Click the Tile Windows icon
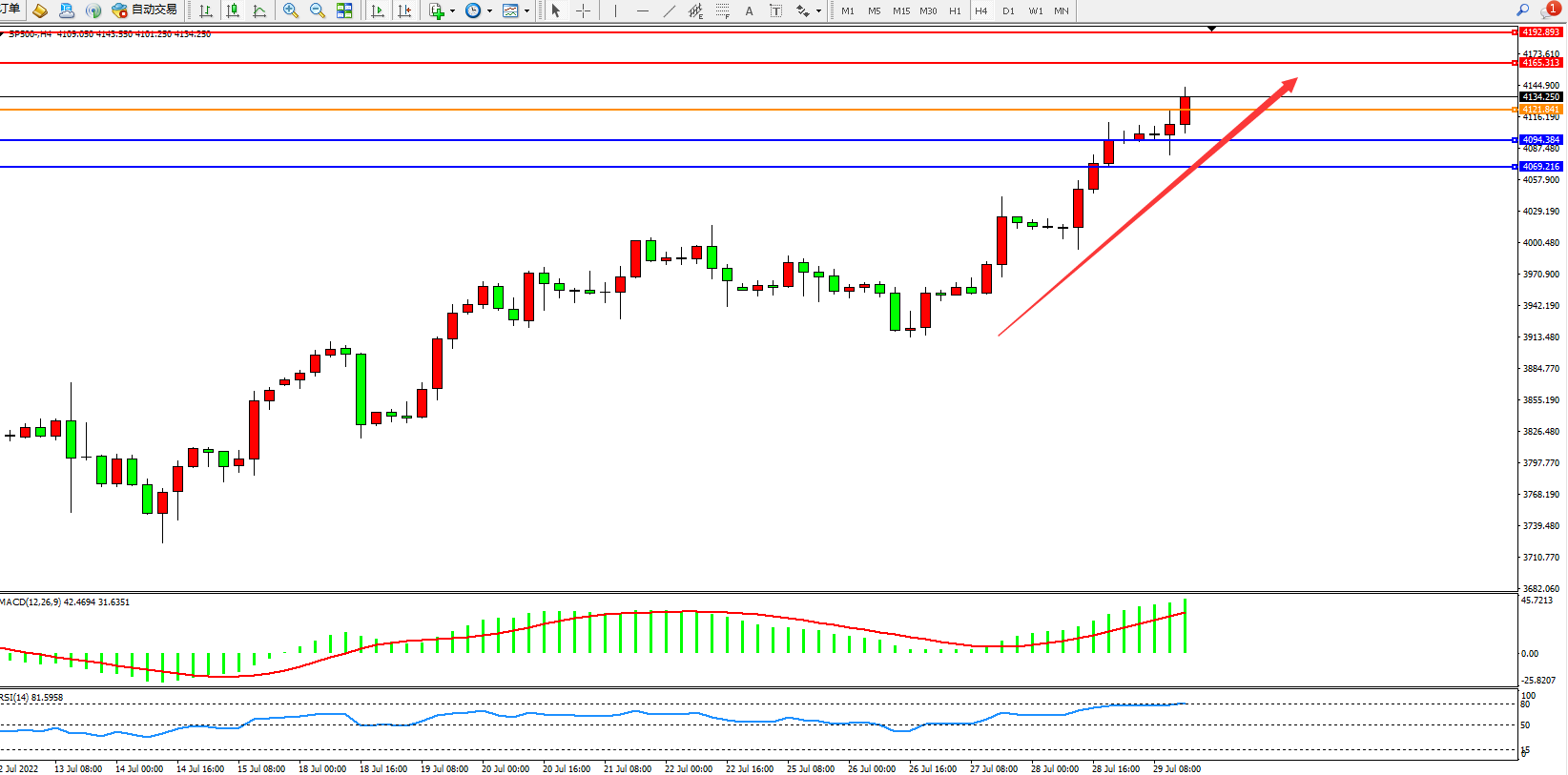1568x775 pixels. 344,10
